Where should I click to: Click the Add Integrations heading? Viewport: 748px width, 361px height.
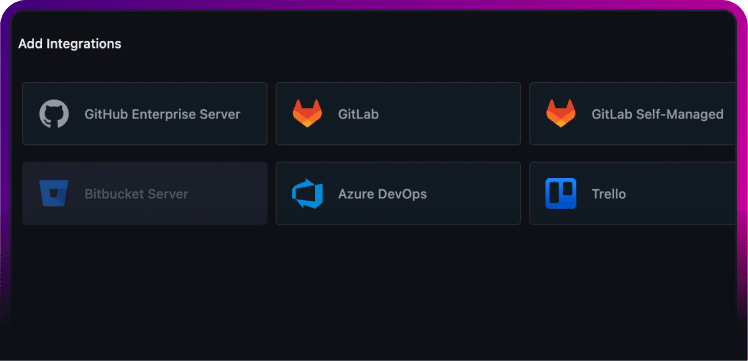(70, 44)
